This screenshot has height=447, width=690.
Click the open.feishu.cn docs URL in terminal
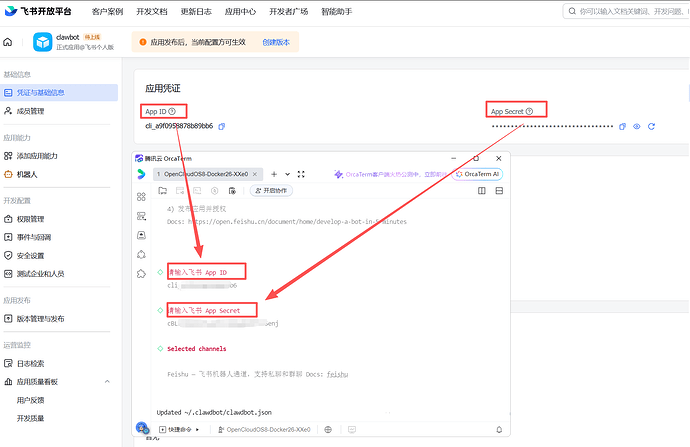(x=297, y=222)
